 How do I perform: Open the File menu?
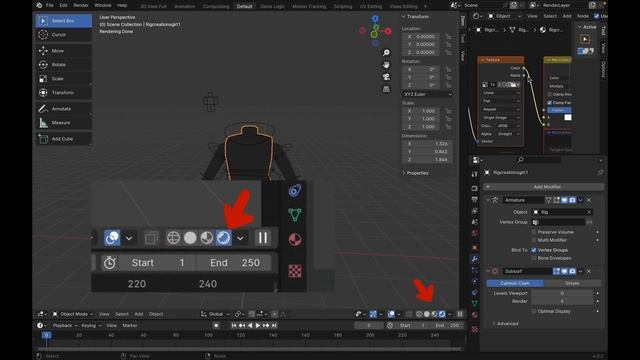click(x=50, y=5)
